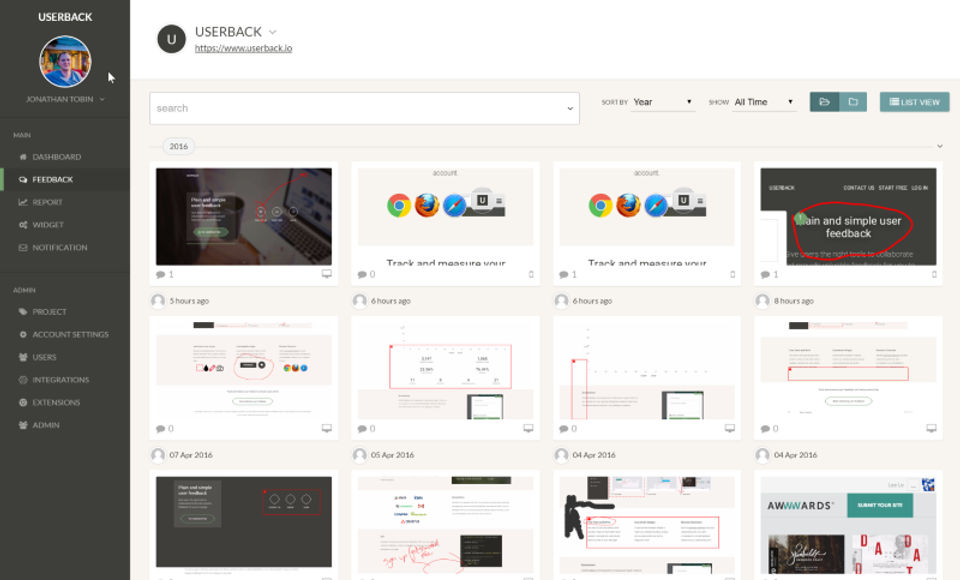Open Integrations page
The height and width of the screenshot is (580, 960).
click(x=61, y=380)
